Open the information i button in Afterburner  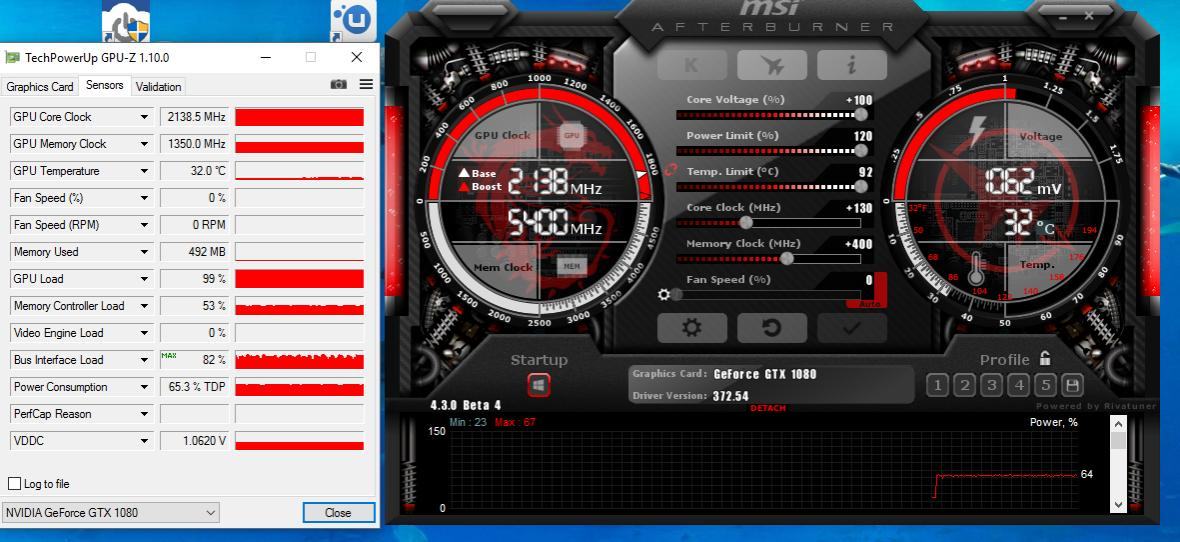852,65
